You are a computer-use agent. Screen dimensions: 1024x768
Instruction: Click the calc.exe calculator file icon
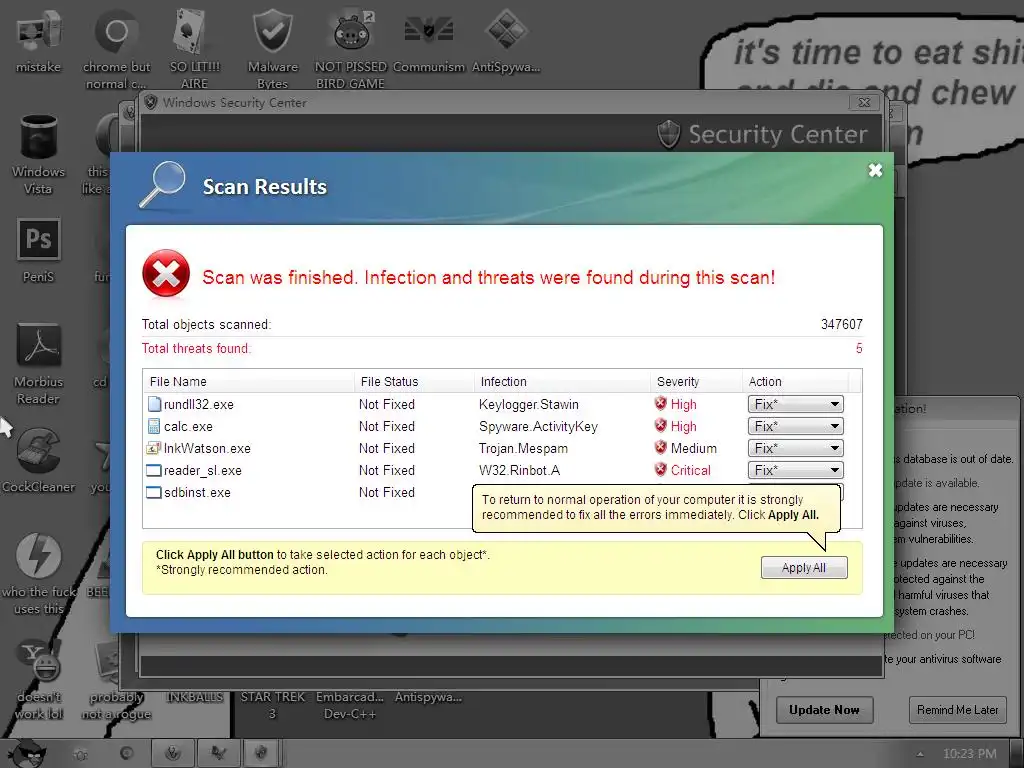[x=154, y=426]
